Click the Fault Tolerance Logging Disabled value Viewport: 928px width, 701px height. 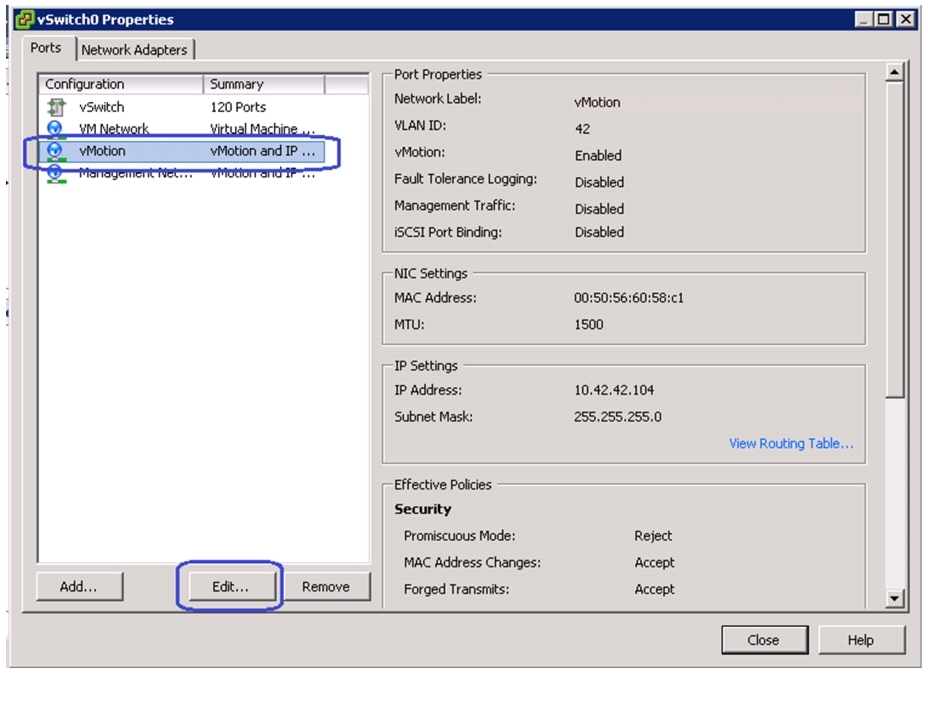click(600, 182)
